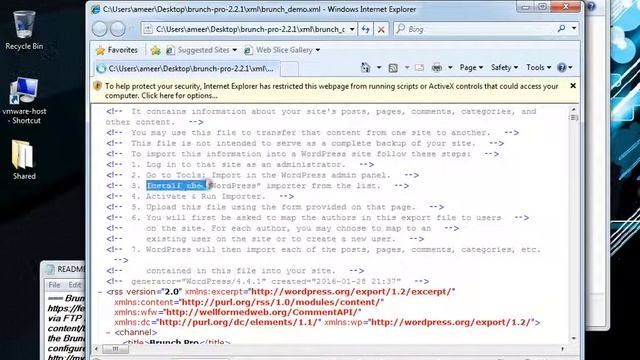Click the Add to Favorites Bar icon
Viewport: 640px width, 360px height.
pyautogui.click(x=155, y=50)
